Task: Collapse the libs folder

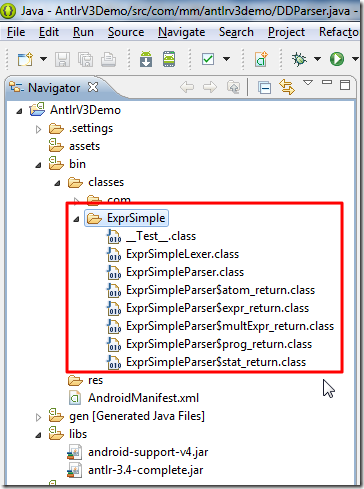Action: coord(38,435)
